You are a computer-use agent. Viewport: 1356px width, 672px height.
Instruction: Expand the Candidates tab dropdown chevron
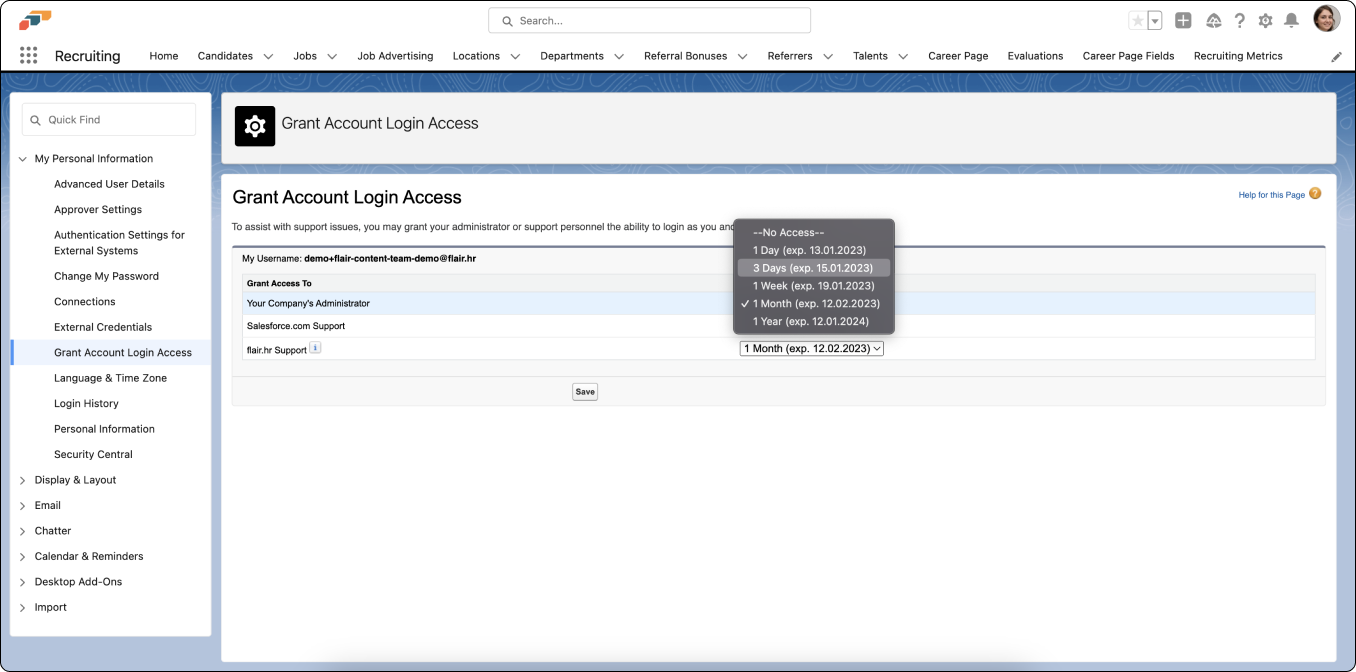coord(268,57)
